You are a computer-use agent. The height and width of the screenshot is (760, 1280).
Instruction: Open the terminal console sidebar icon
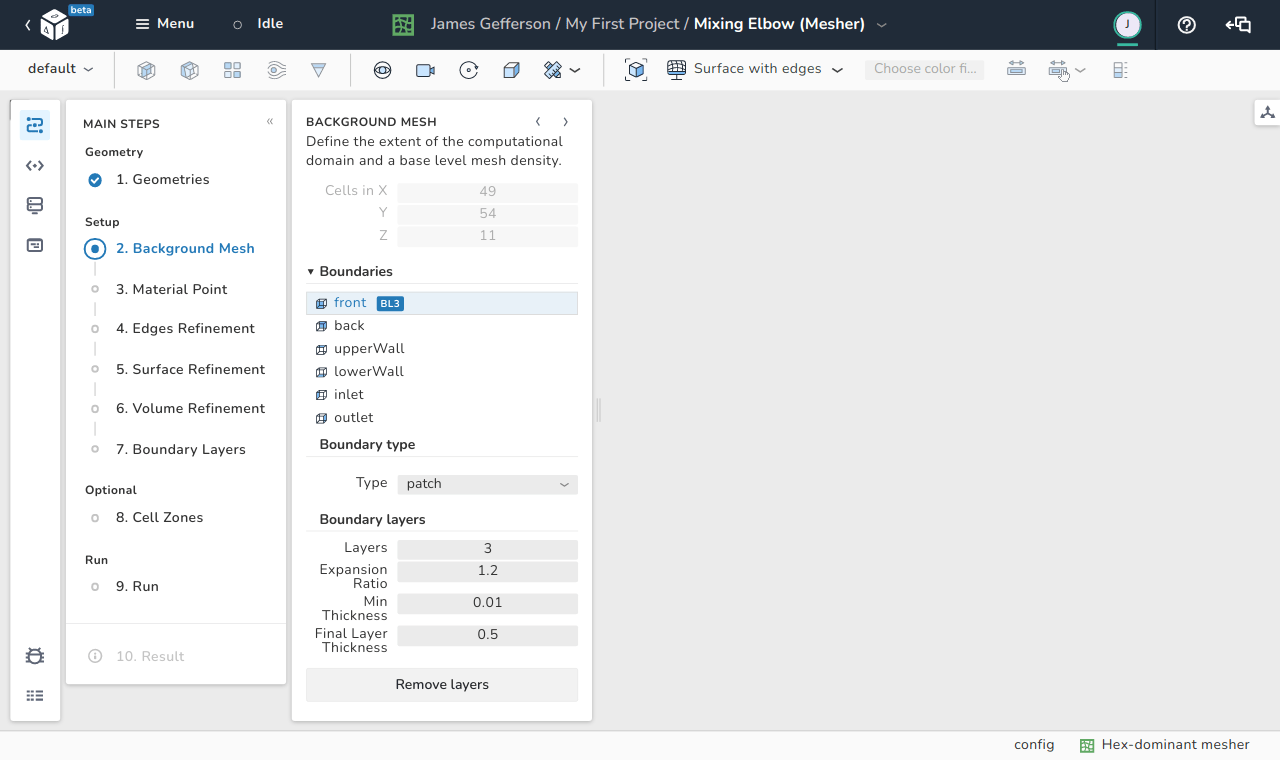coord(35,245)
